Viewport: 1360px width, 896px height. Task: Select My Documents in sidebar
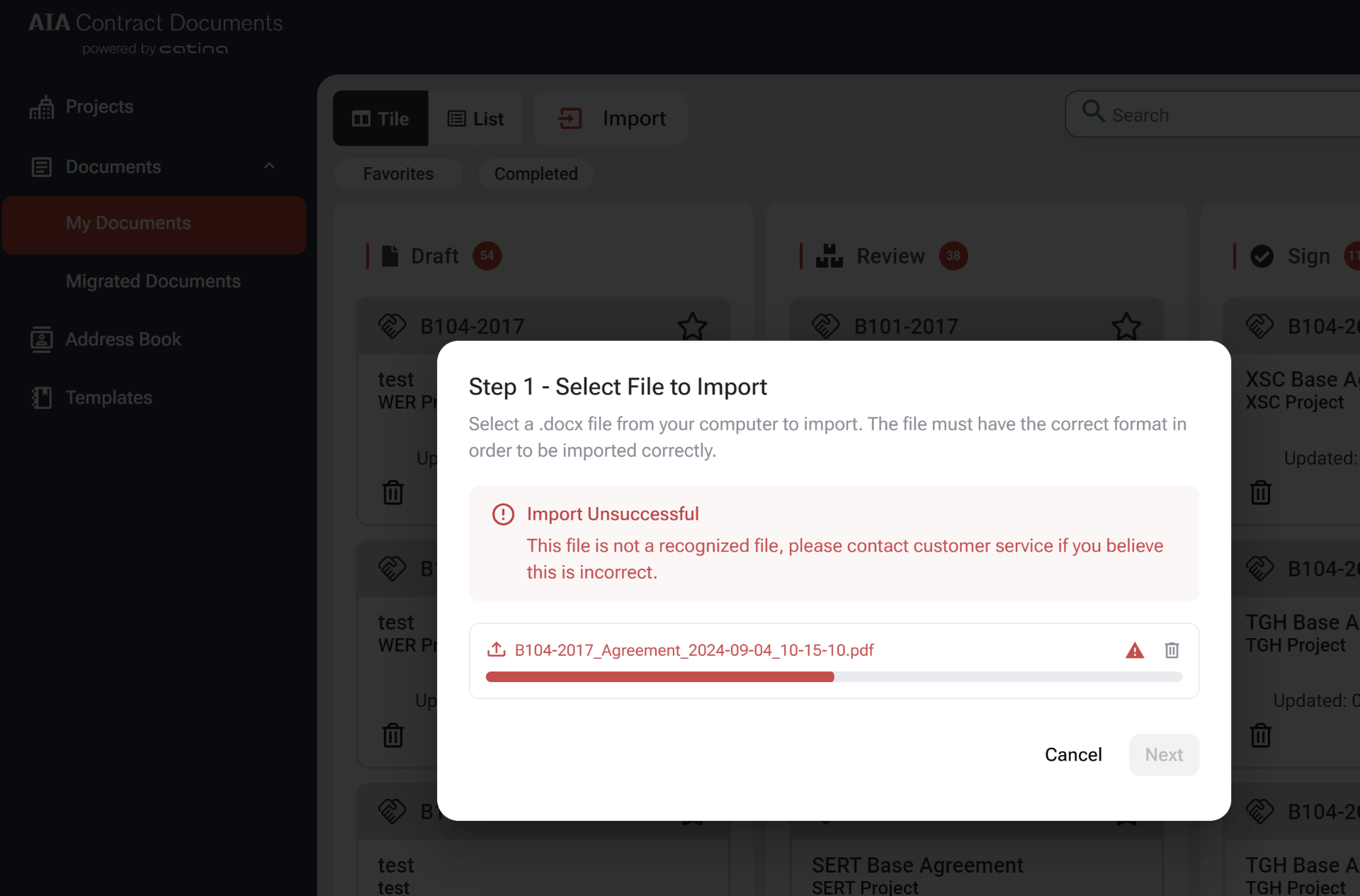pos(154,224)
